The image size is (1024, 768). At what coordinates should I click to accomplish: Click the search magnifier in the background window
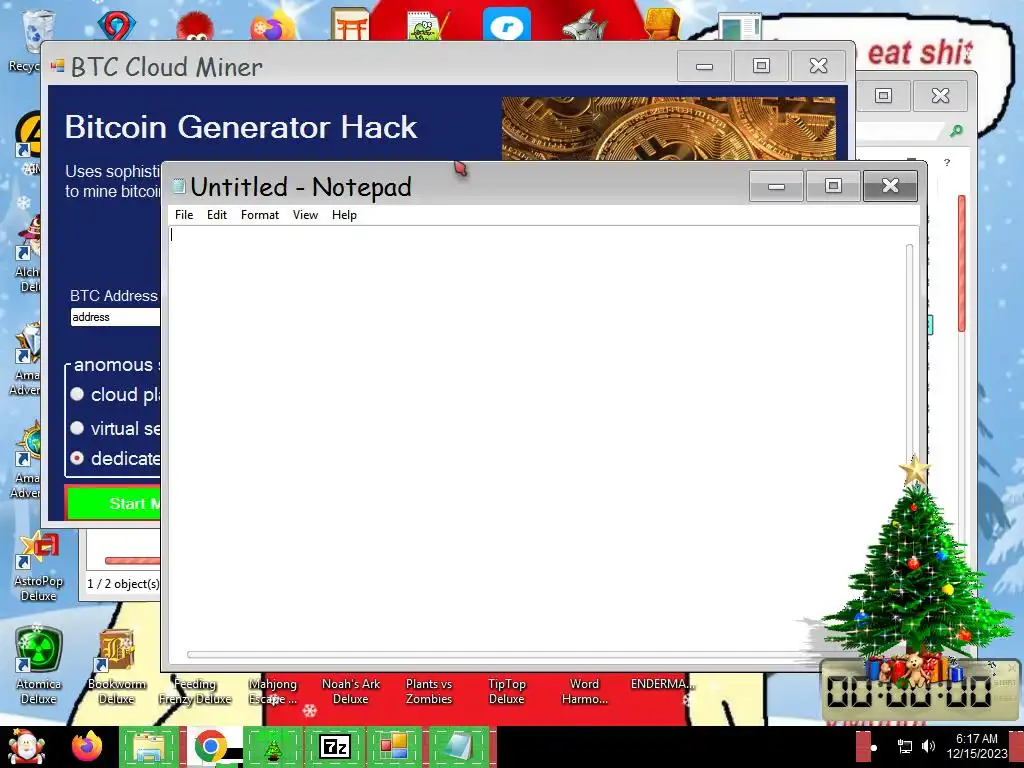[x=956, y=131]
